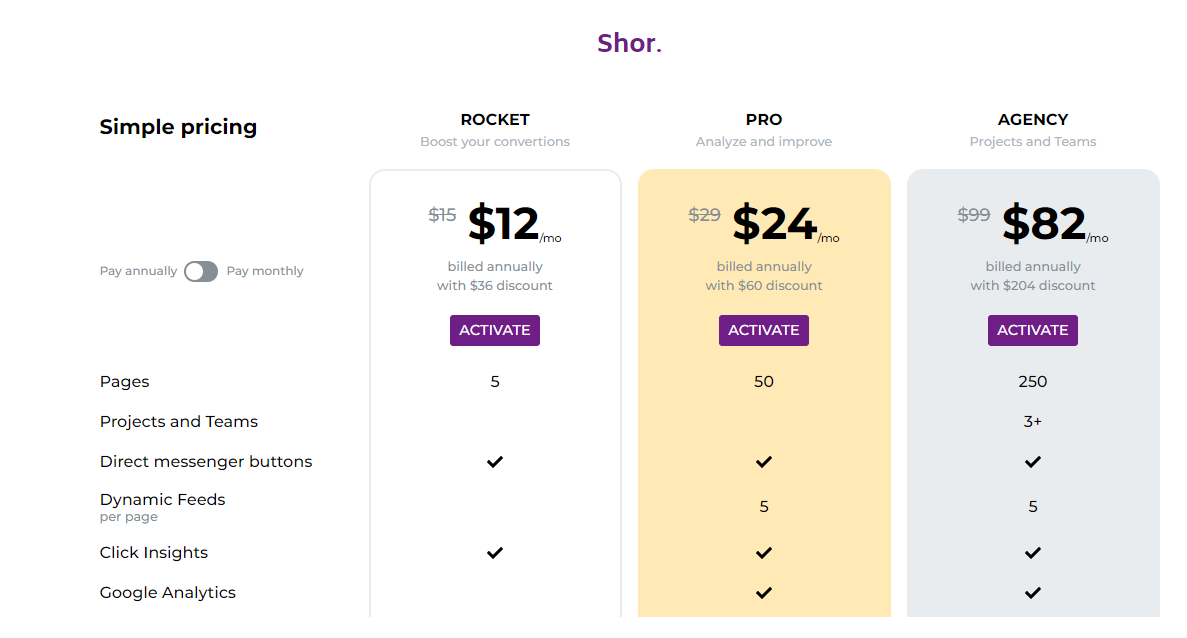
Task: Activate the Pro plan
Action: click(x=764, y=330)
